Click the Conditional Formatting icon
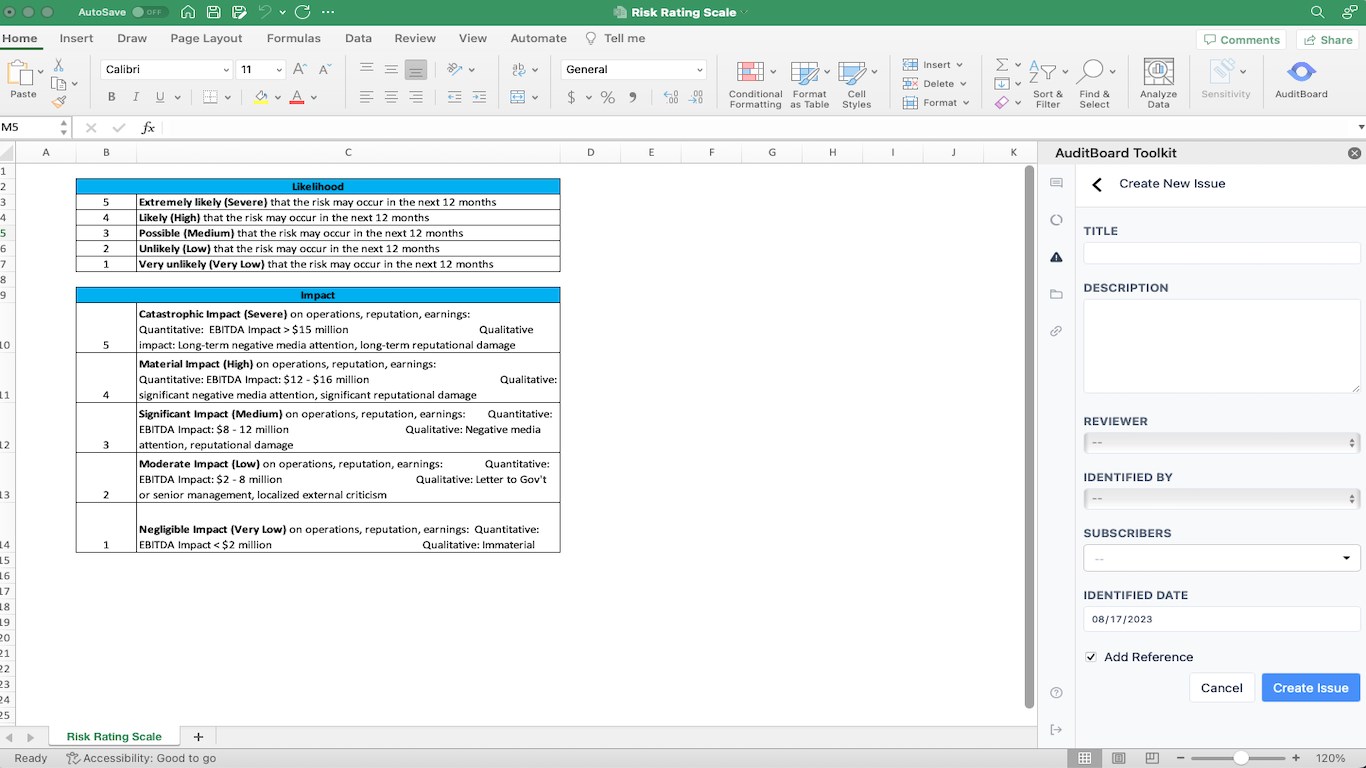 [x=751, y=73]
